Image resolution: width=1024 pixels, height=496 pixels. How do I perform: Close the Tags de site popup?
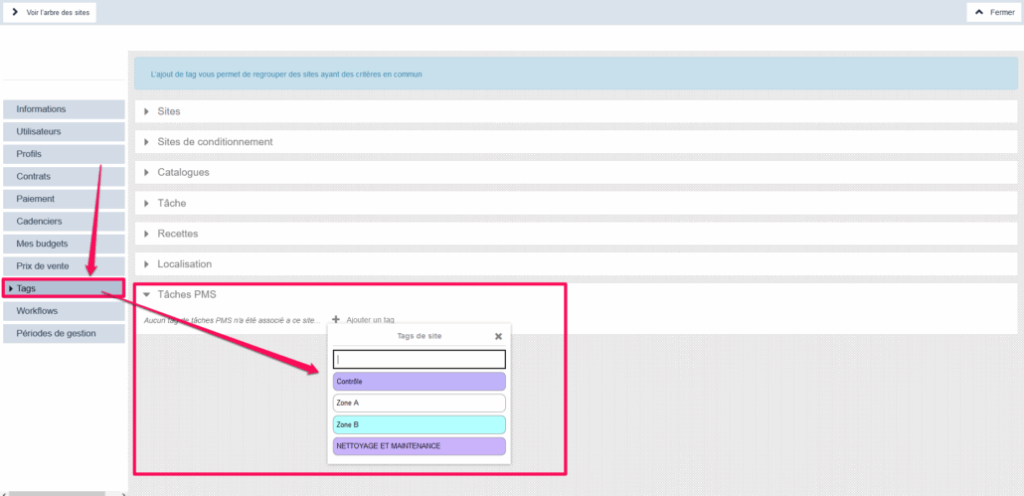point(498,337)
